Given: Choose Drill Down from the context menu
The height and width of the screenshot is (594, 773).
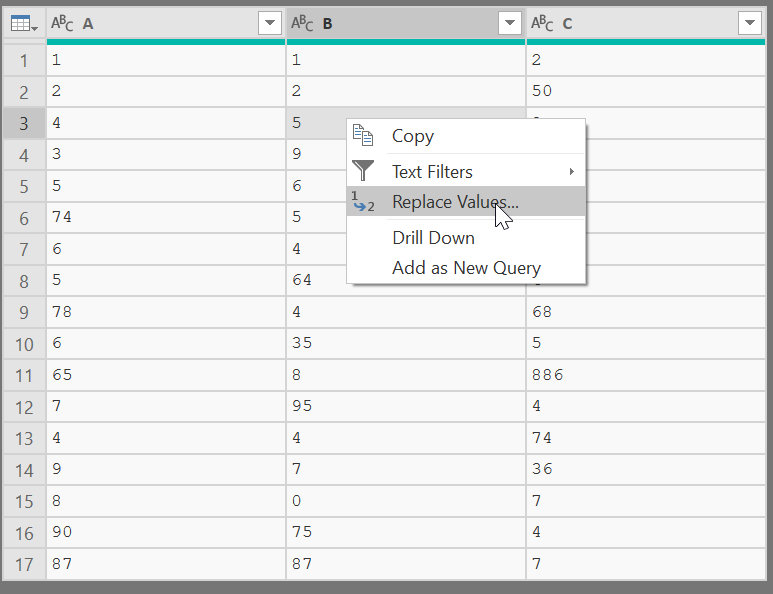Looking at the screenshot, I should [x=466, y=238].
